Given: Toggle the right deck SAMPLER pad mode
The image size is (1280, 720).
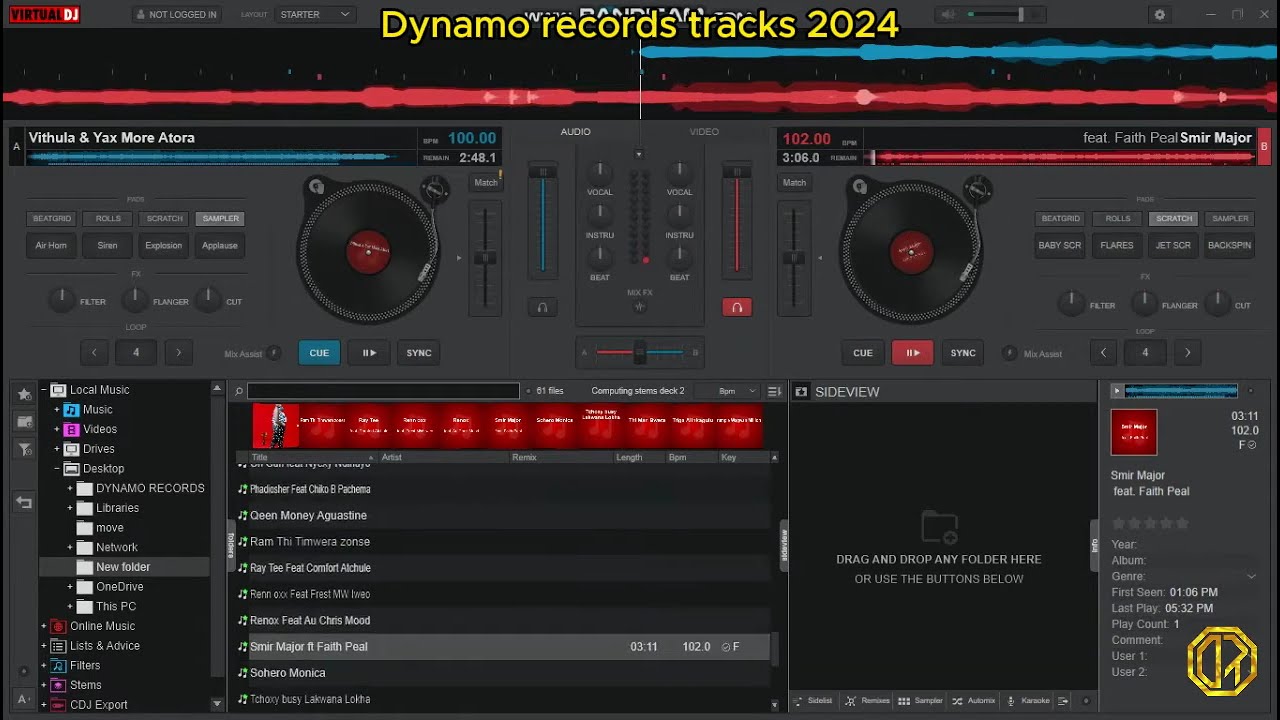Looking at the screenshot, I should 1230,218.
